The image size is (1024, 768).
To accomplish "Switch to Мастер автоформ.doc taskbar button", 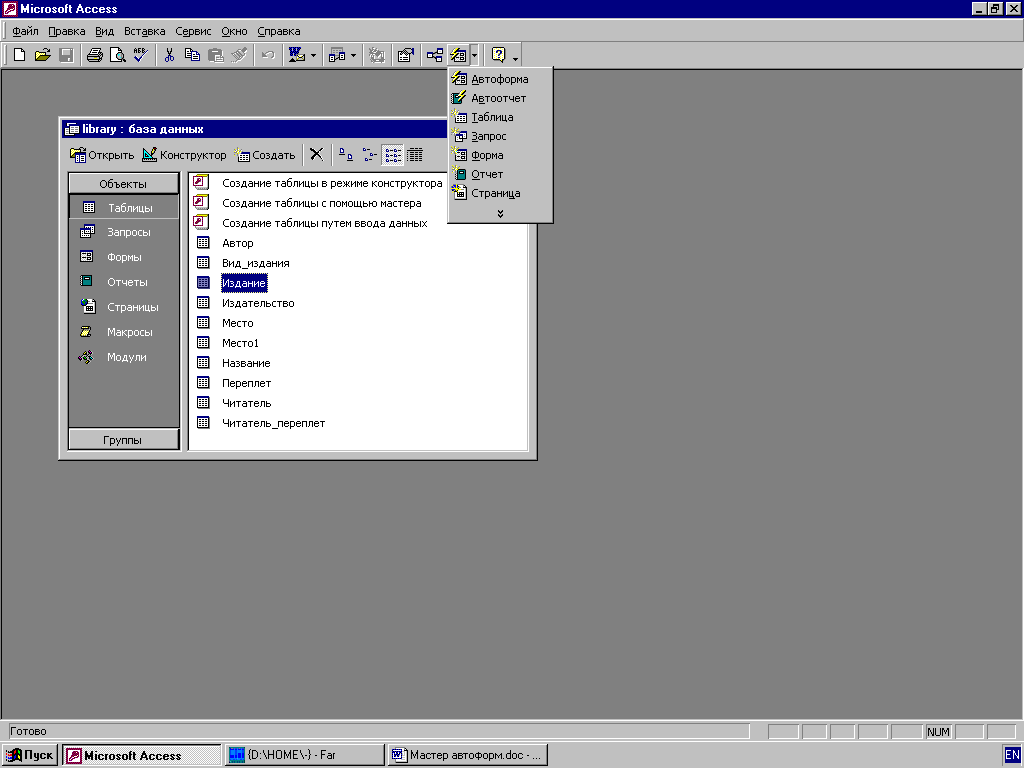I will click(x=467, y=755).
